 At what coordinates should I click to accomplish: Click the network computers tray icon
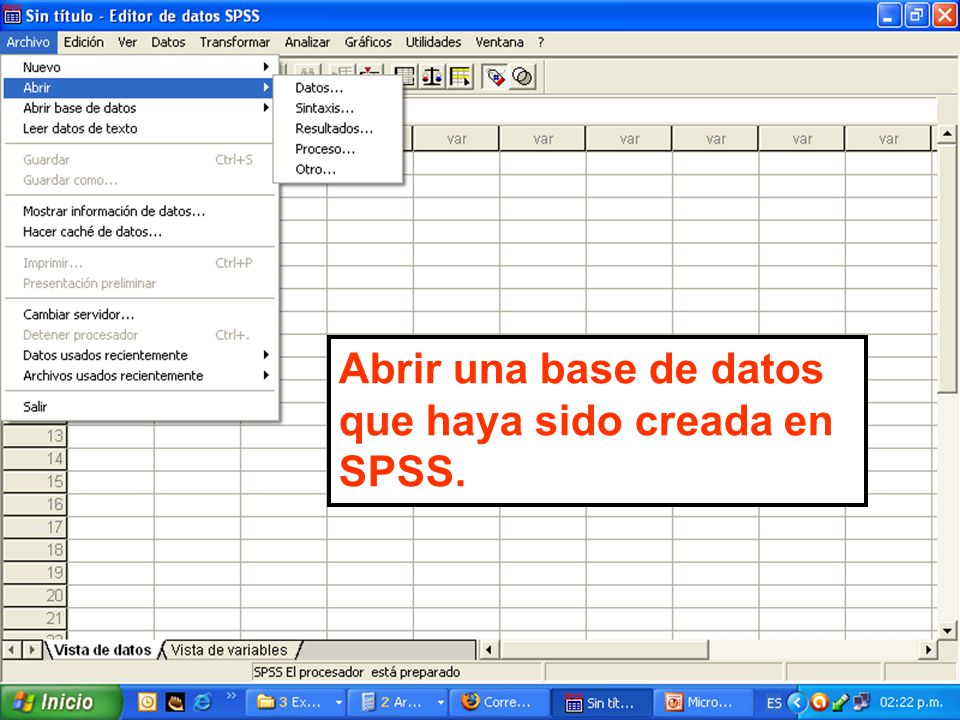861,702
